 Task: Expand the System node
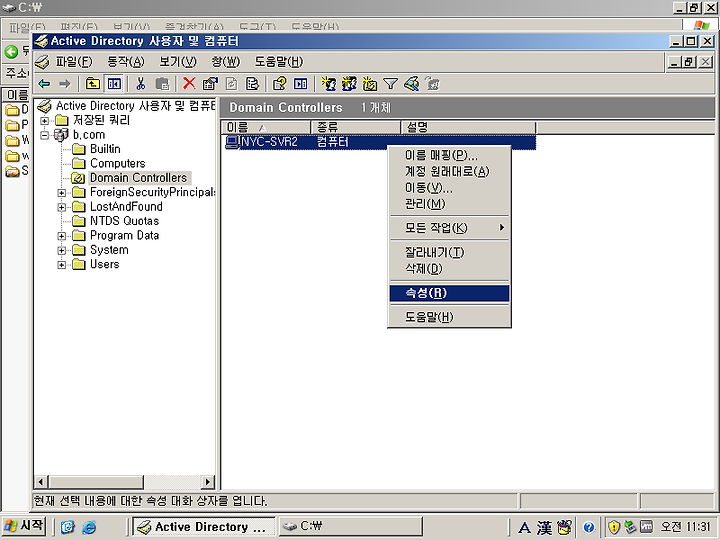[x=62, y=251]
